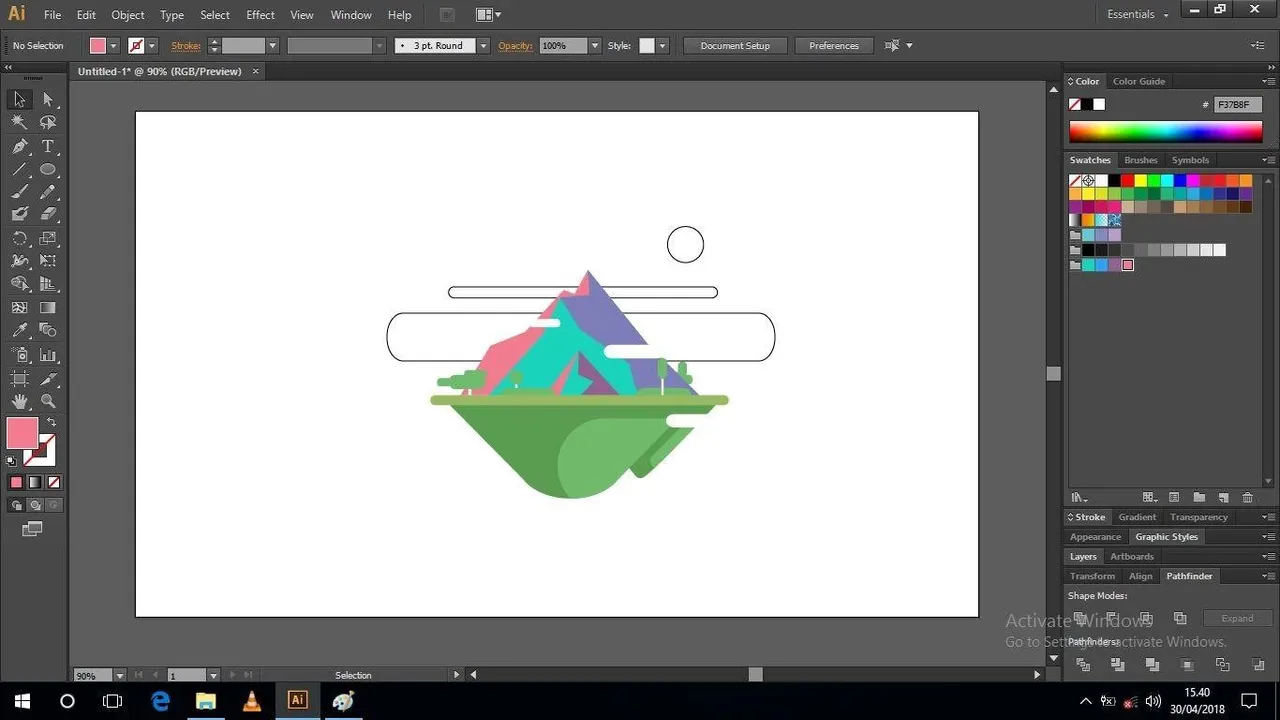Select the Eyedropper tool
This screenshot has width=1280, height=720.
coord(19,331)
